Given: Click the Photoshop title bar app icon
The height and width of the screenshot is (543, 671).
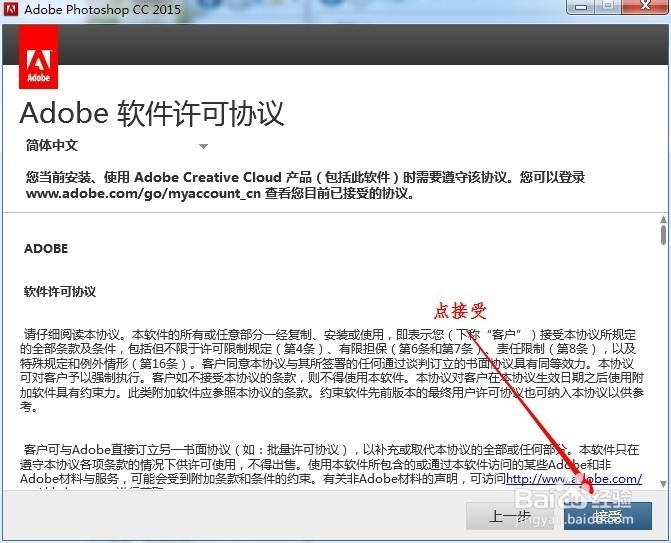Looking at the screenshot, I should pyautogui.click(x=11, y=9).
